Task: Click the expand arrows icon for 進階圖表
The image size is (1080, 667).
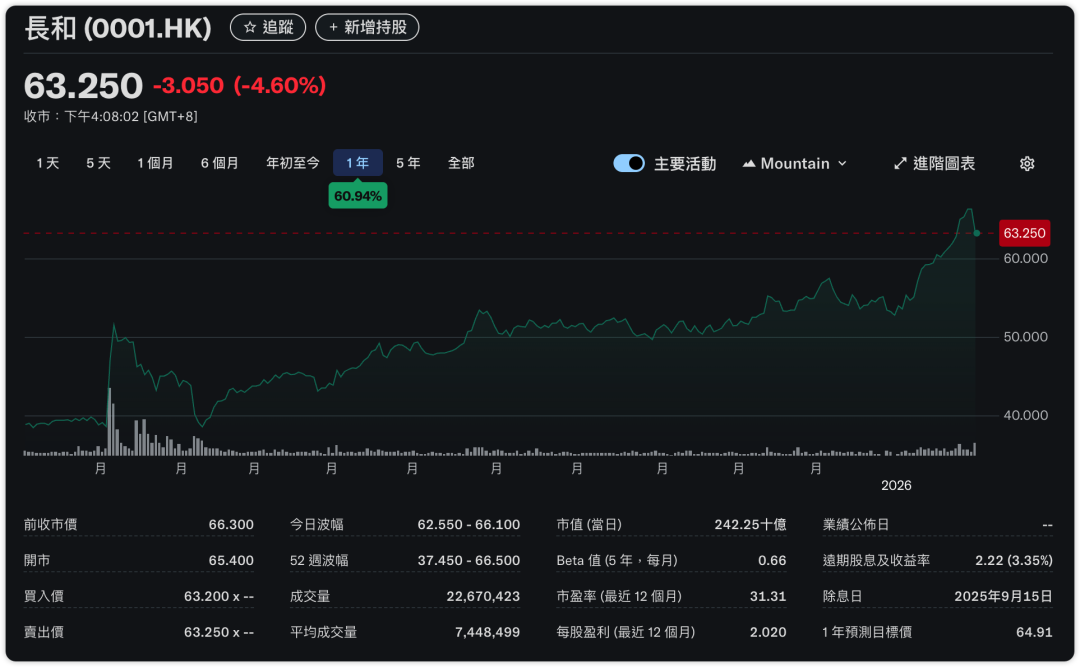Action: pyautogui.click(x=900, y=164)
